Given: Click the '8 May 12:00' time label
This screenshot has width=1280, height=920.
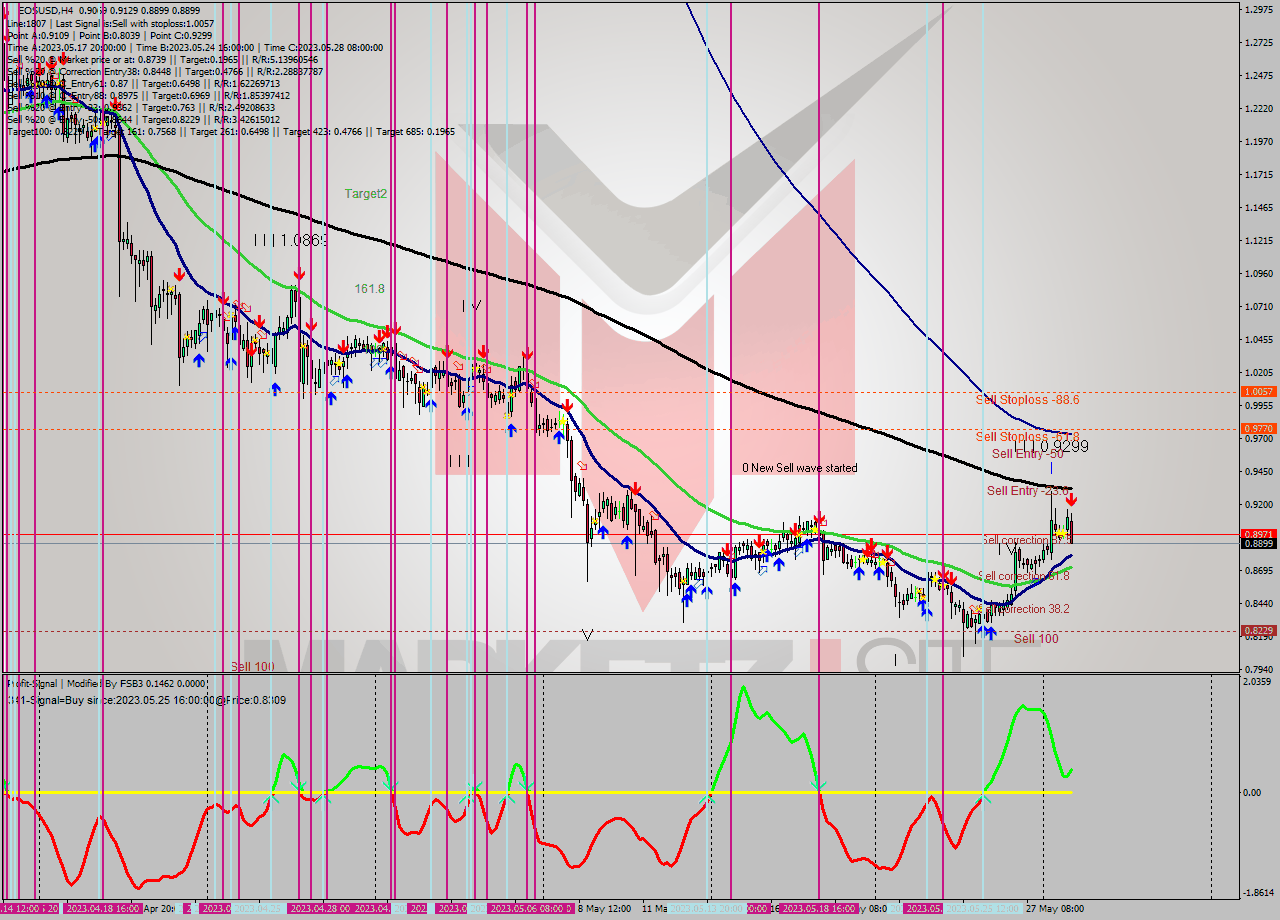Looking at the screenshot, I should (x=605, y=909).
